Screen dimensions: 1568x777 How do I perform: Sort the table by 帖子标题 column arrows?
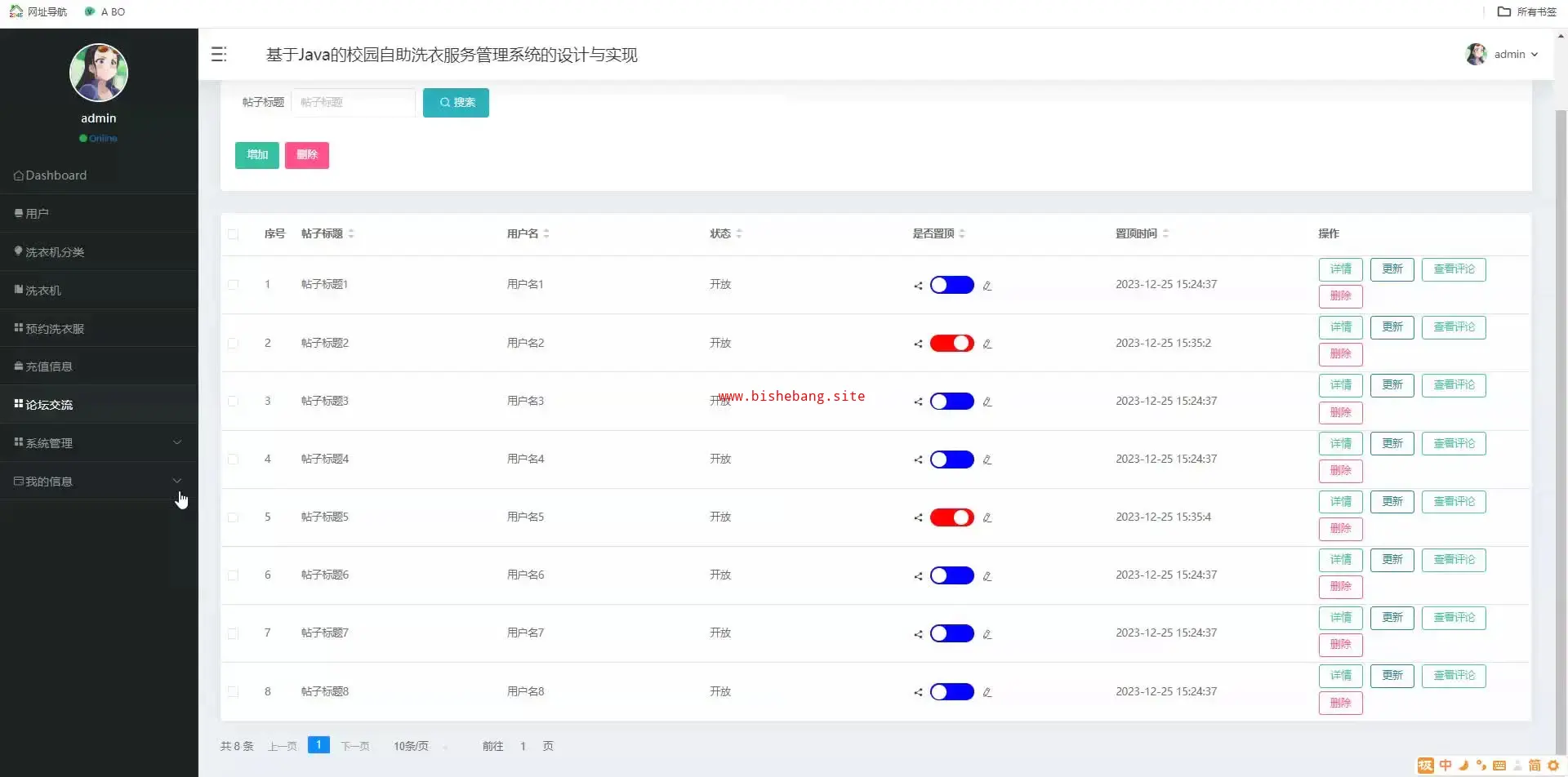(351, 233)
